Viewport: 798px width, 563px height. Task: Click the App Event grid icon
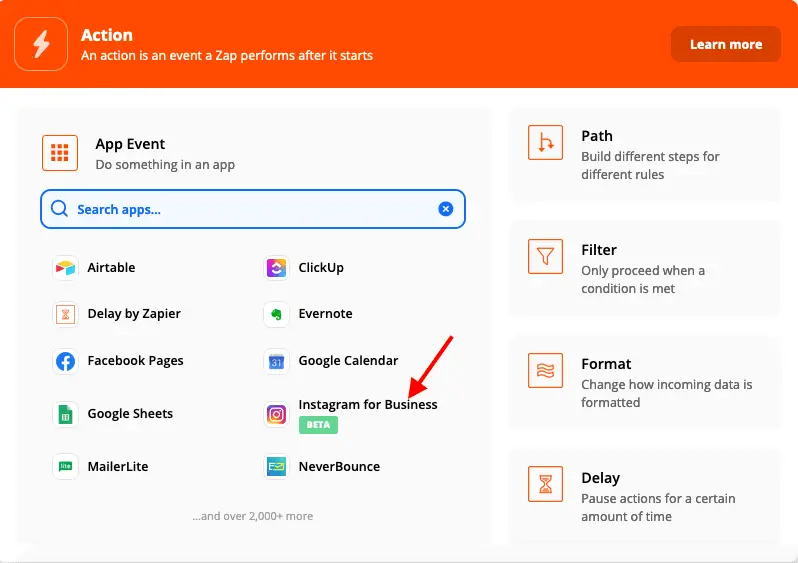(60, 153)
